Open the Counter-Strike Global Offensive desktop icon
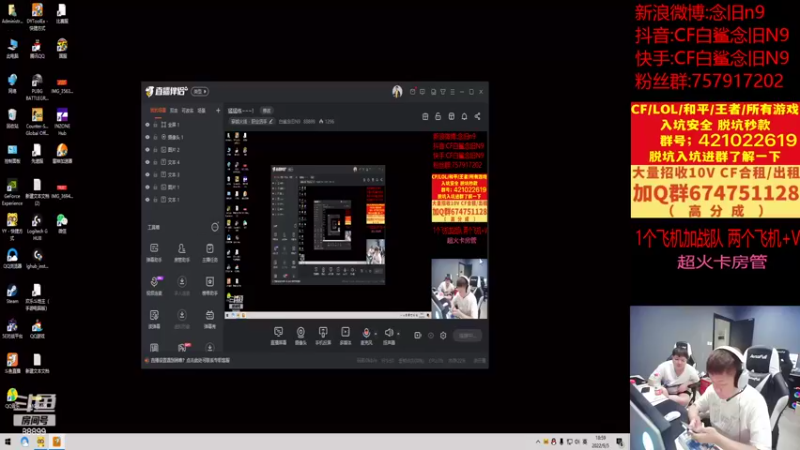The width and height of the screenshot is (800, 450). [x=37, y=122]
